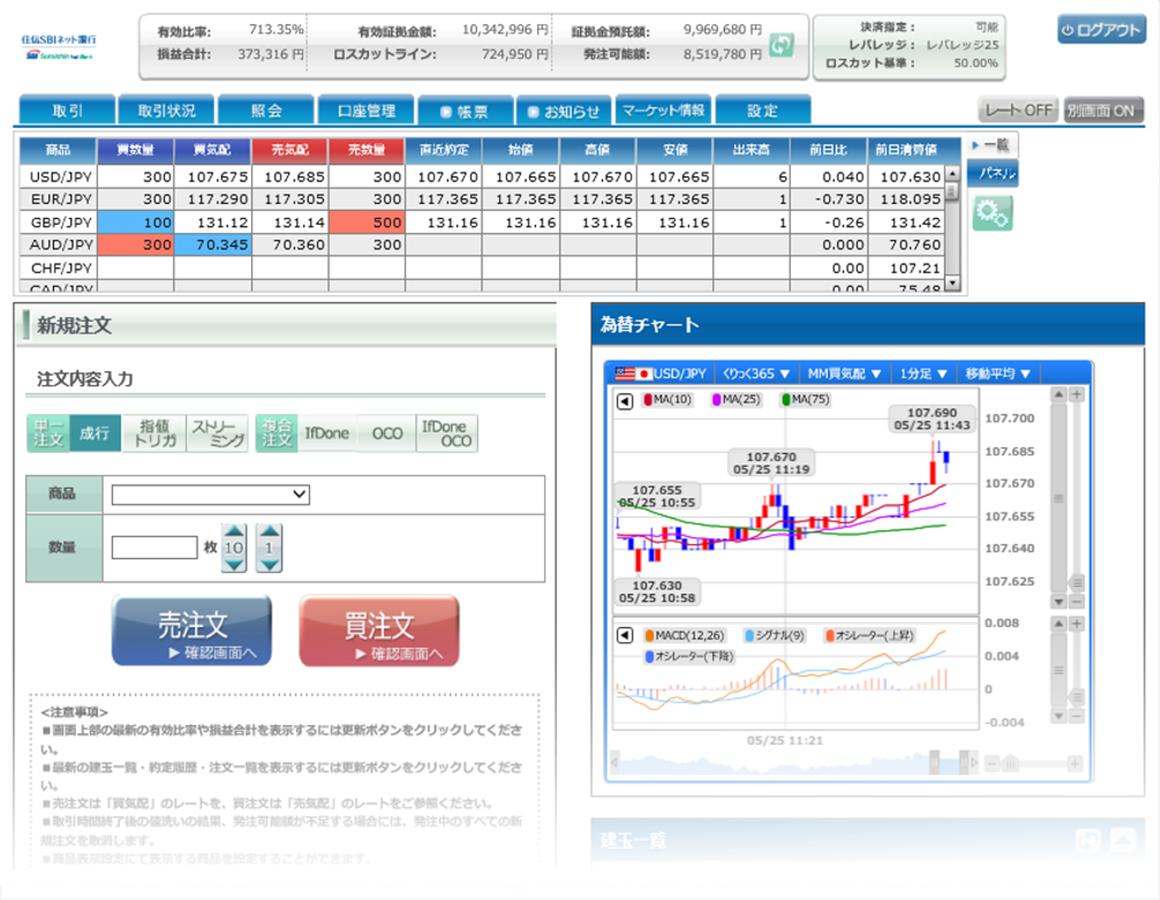Screen dimensions: 1160x900
Task: Switch to パネル view
Action: coord(992,173)
